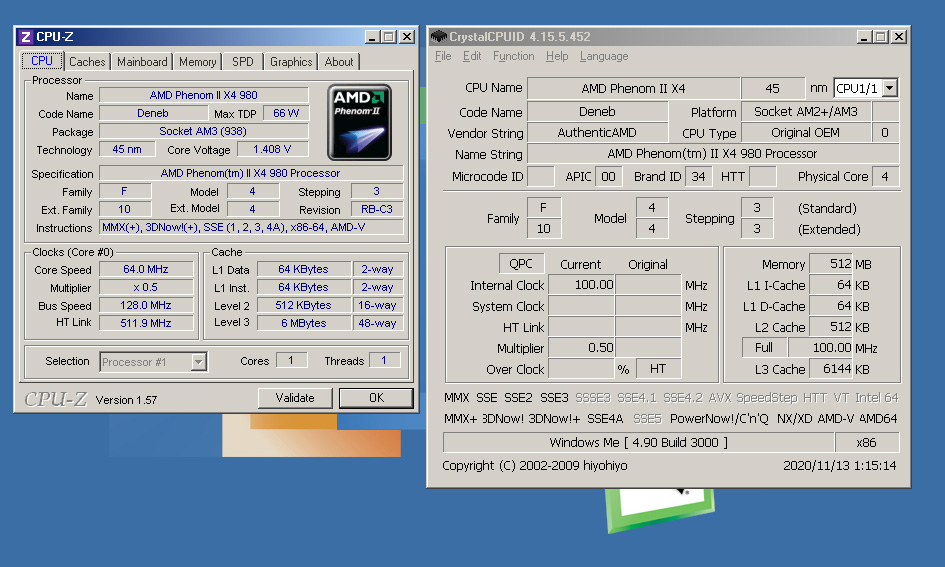Close the CrystalCPUID window

coord(898,37)
